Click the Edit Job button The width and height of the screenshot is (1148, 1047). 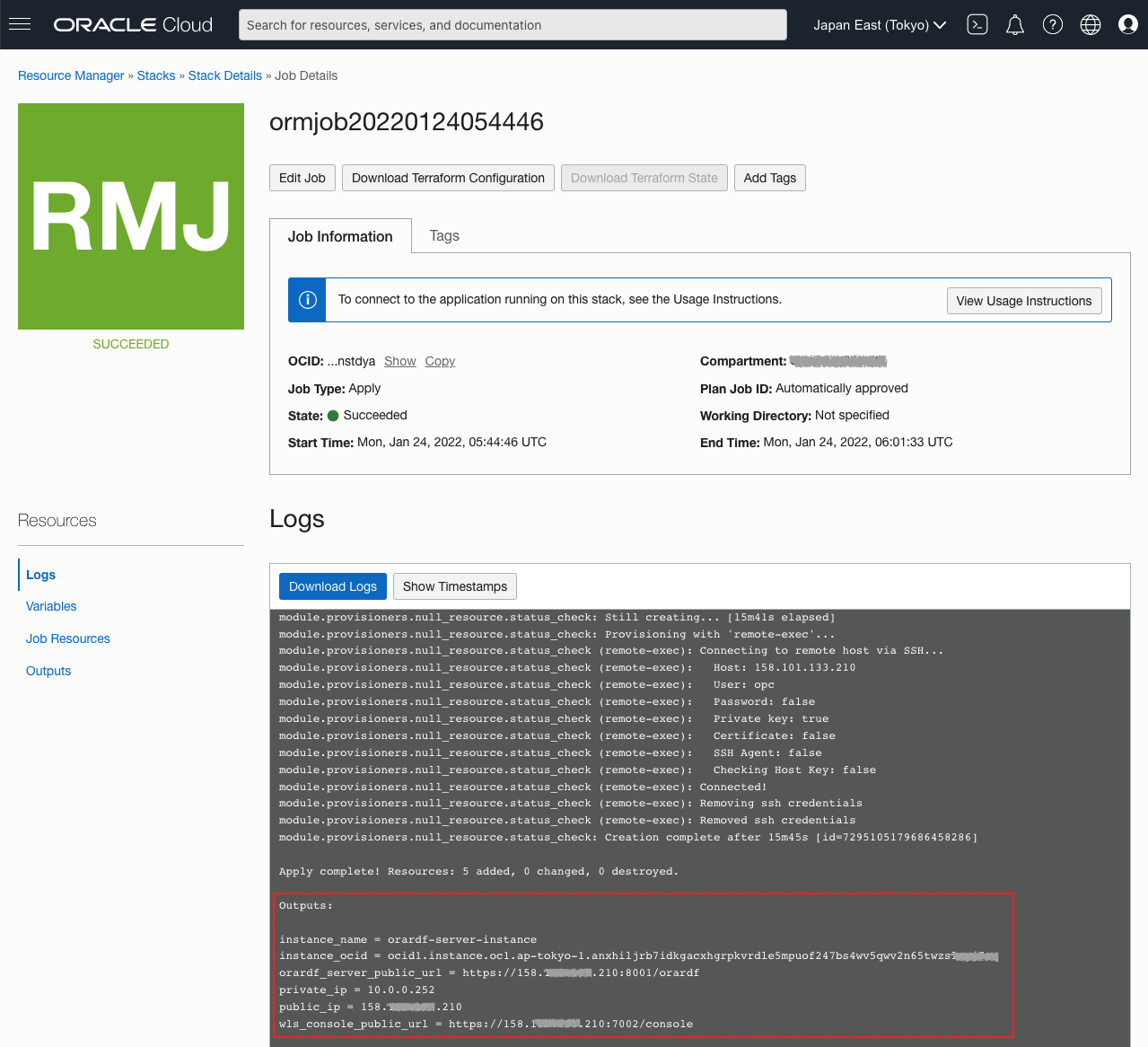click(302, 178)
